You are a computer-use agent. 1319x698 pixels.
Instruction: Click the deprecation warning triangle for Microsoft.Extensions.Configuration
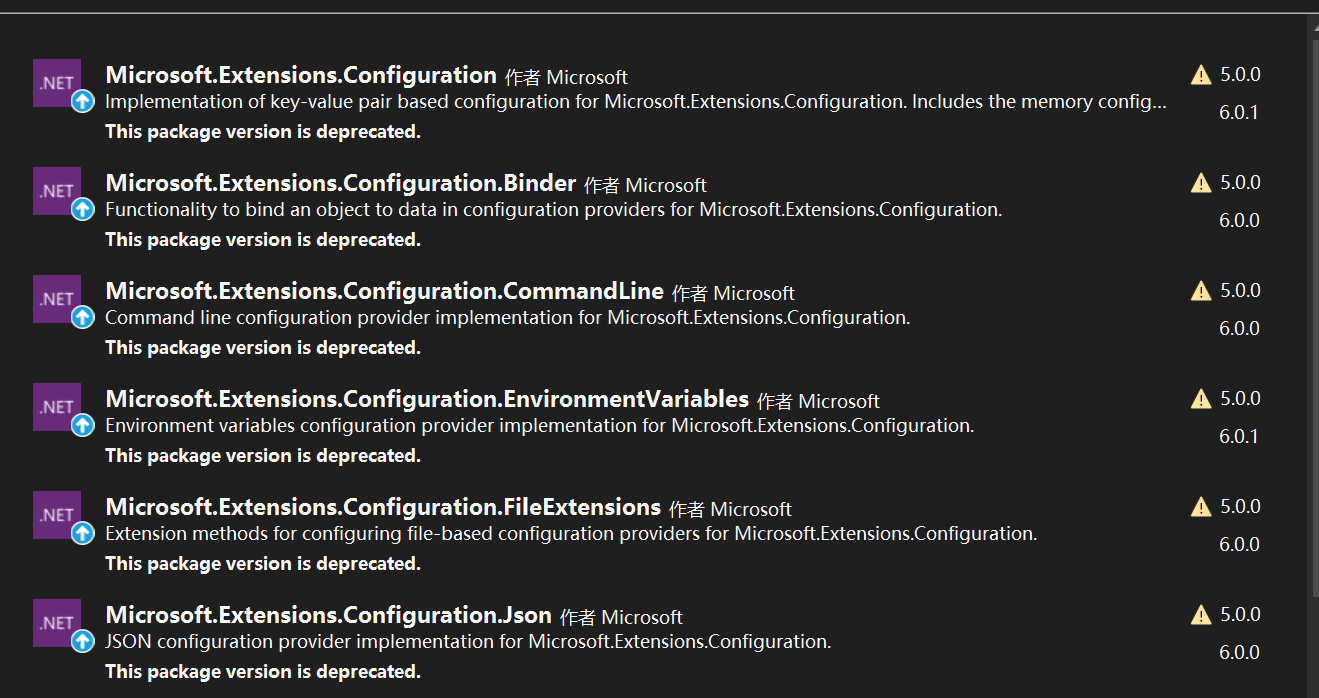[1201, 75]
